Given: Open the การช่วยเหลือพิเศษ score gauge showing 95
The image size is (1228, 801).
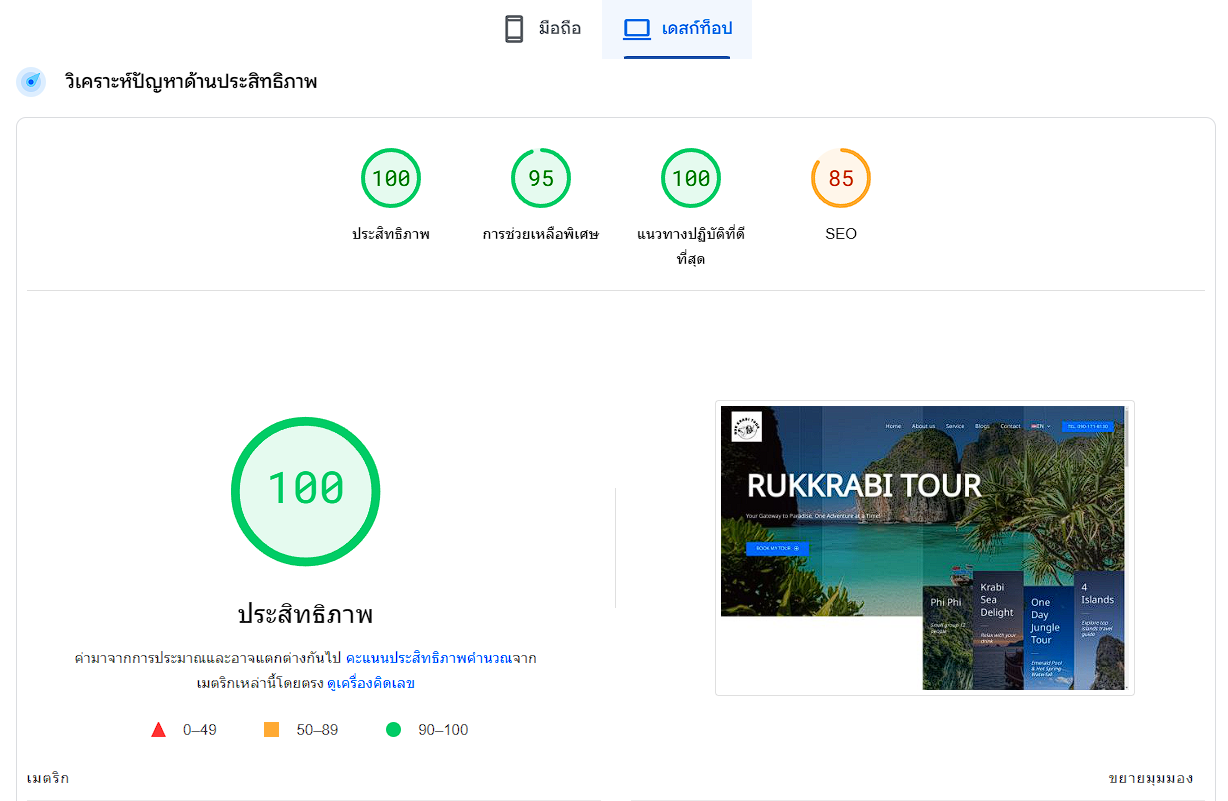Looking at the screenshot, I should coord(541,178).
